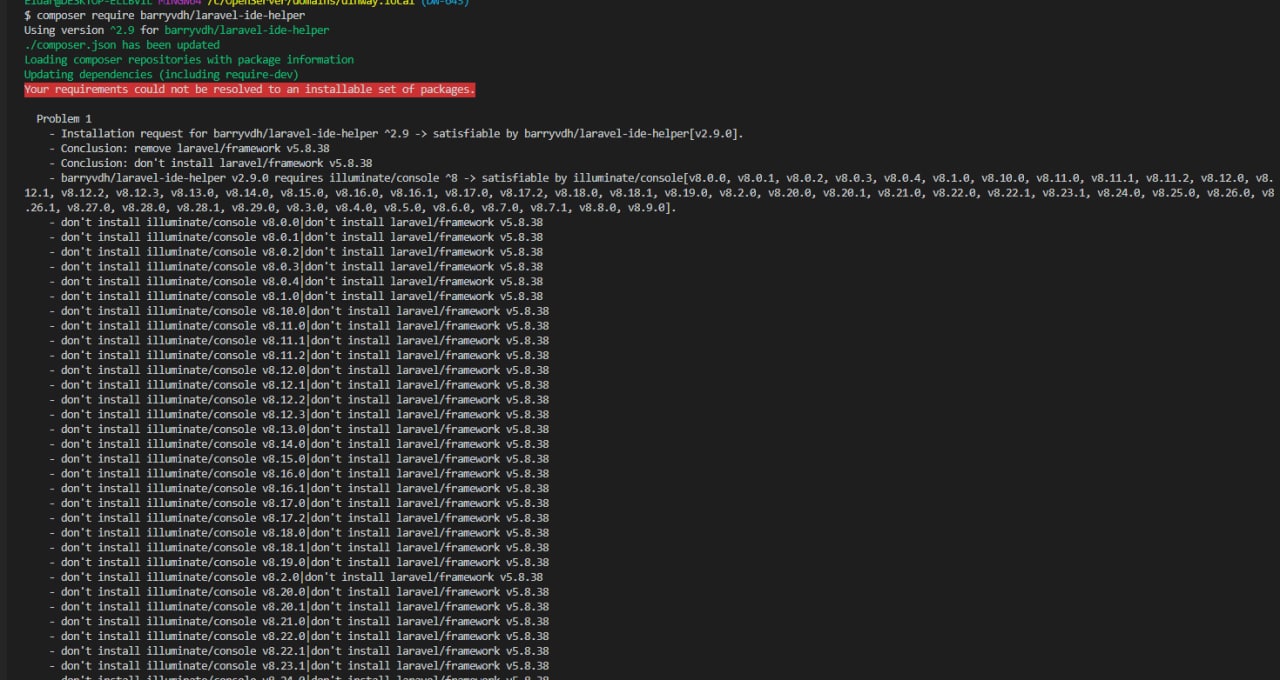Select 'don't install illuminate/console v8.17.0' row
The height and width of the screenshot is (680, 1280).
[x=299, y=503]
